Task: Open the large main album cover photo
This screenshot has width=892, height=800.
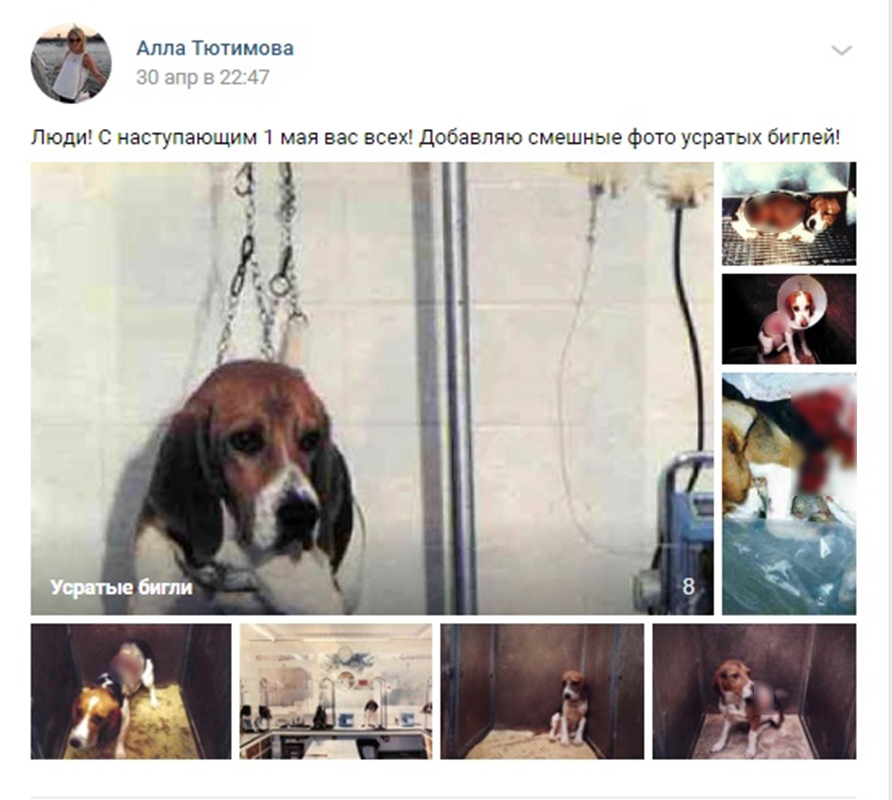Action: click(x=372, y=388)
